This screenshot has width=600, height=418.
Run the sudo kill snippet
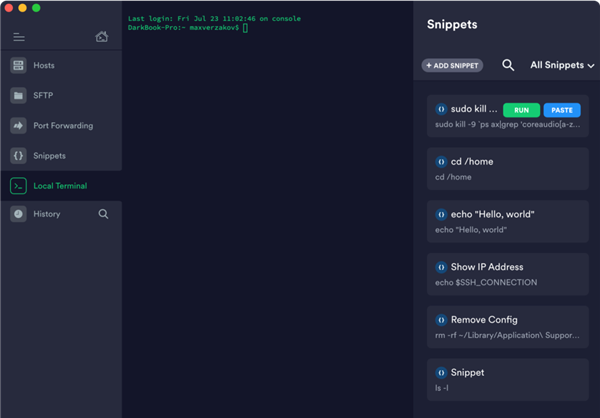pos(521,110)
